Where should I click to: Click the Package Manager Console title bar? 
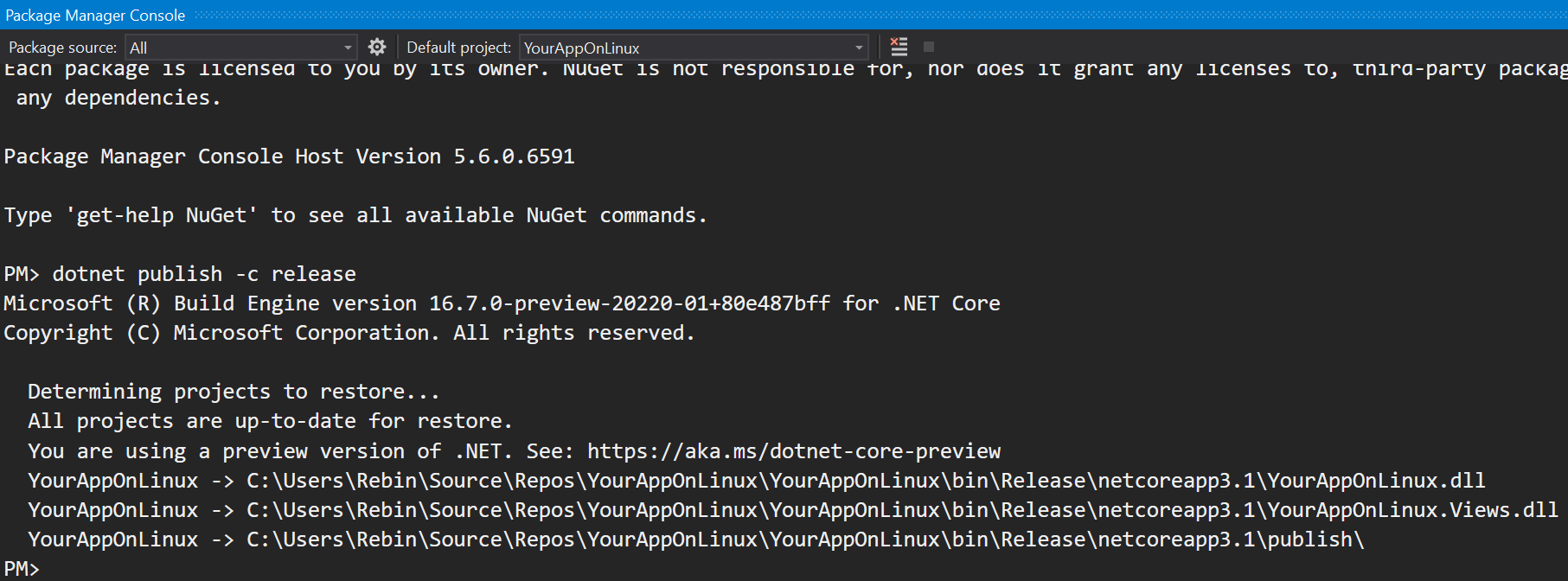point(784,15)
